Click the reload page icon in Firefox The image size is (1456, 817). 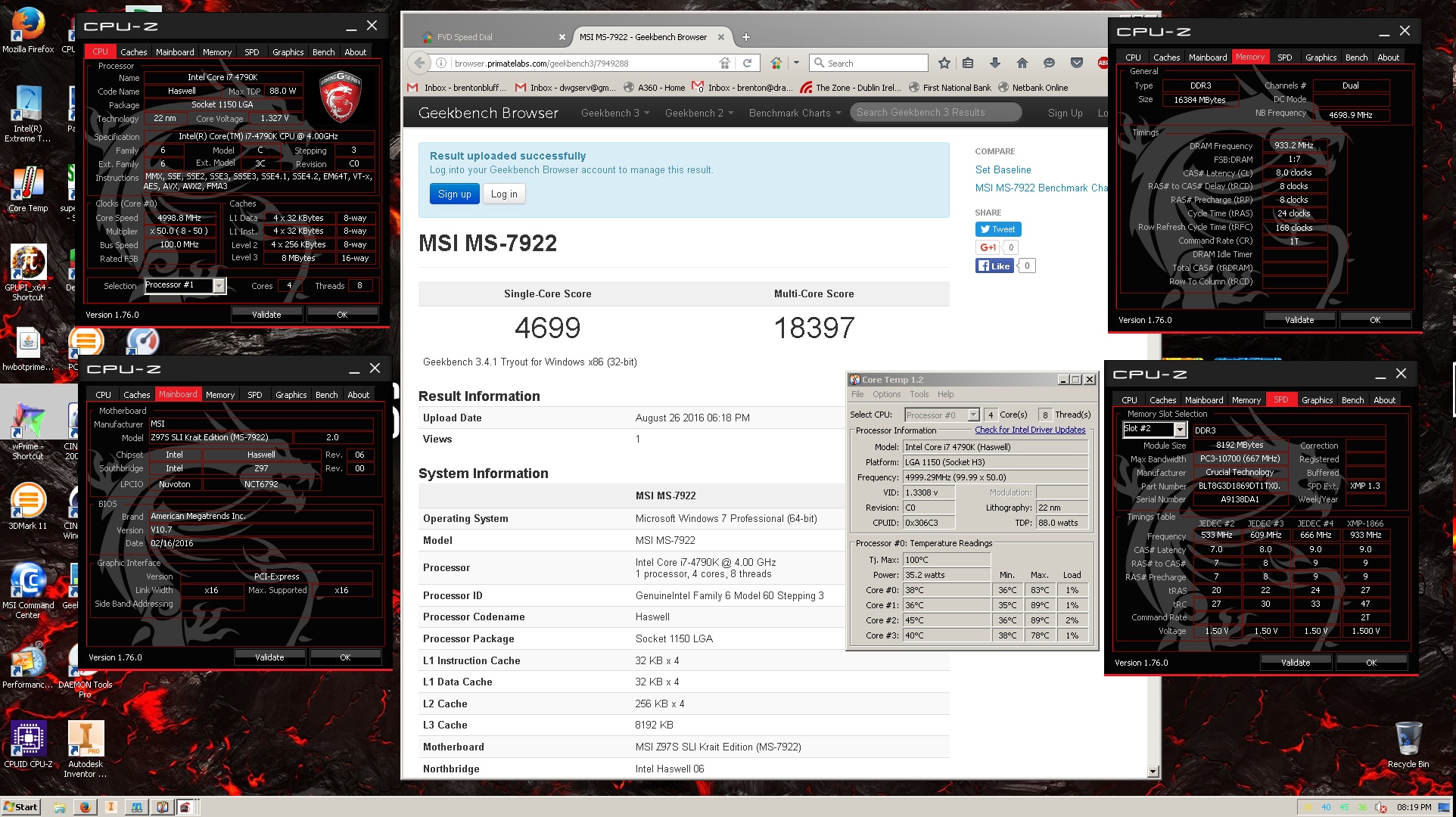[747, 63]
